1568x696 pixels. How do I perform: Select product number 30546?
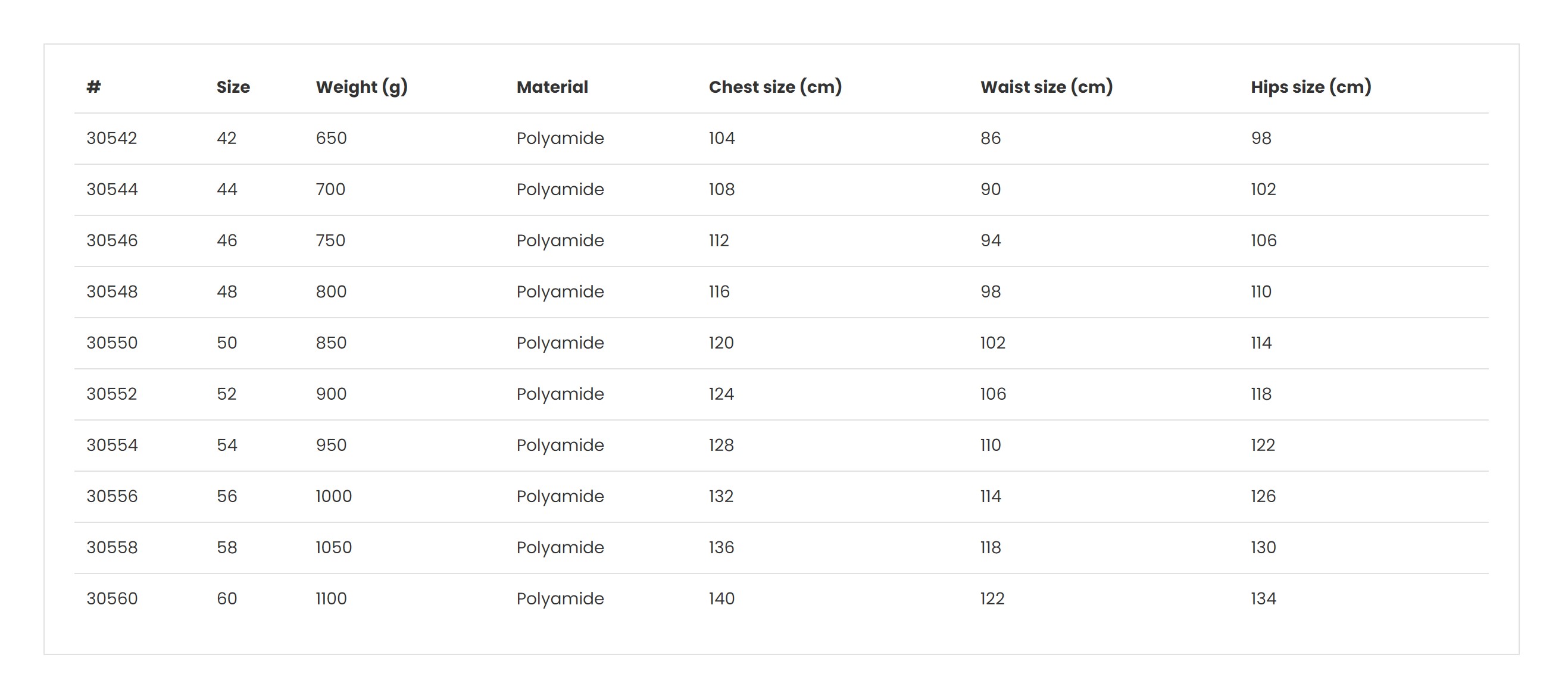click(x=112, y=240)
